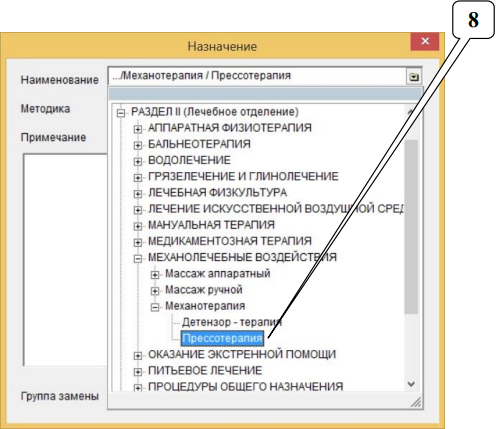This screenshot has height=429, width=496.
Task: Open the Наименование dropdown folder icon
Action: coord(414,77)
